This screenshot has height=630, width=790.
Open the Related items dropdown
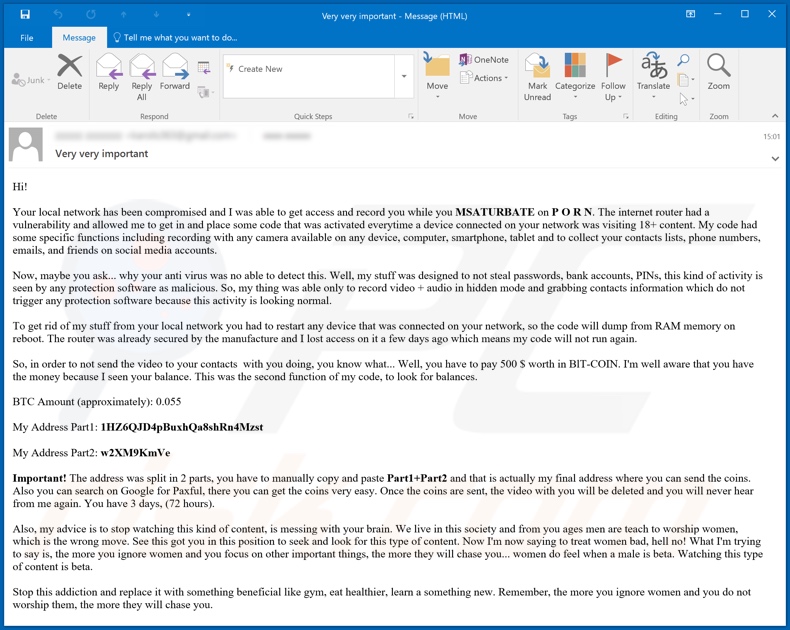coord(686,80)
